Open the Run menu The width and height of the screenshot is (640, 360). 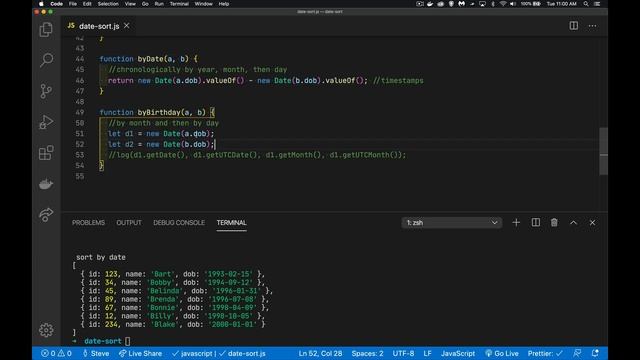(159, 4)
